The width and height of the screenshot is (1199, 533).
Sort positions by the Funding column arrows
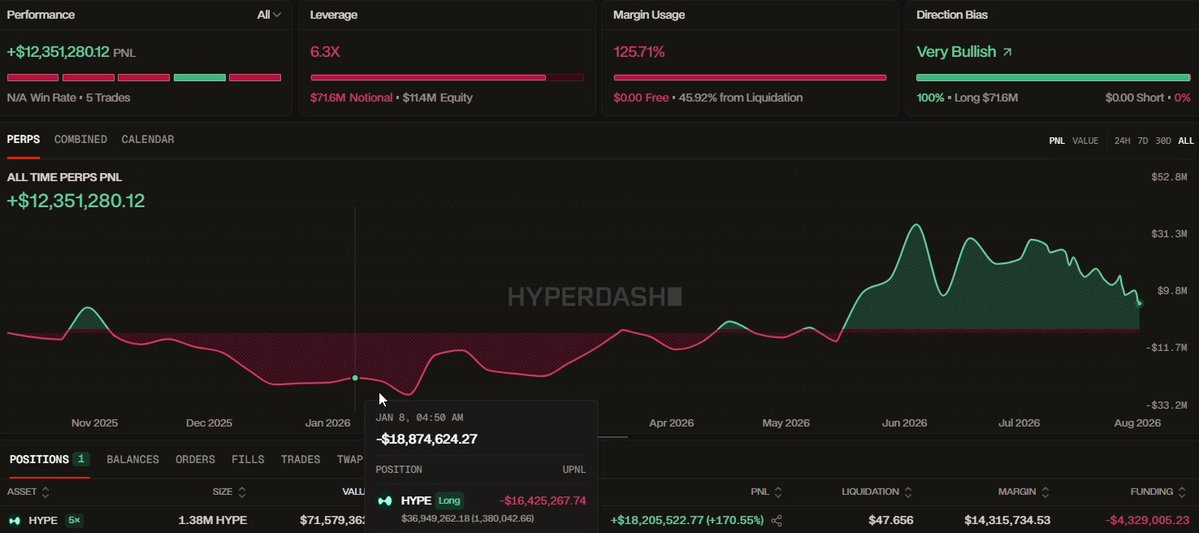1182,492
